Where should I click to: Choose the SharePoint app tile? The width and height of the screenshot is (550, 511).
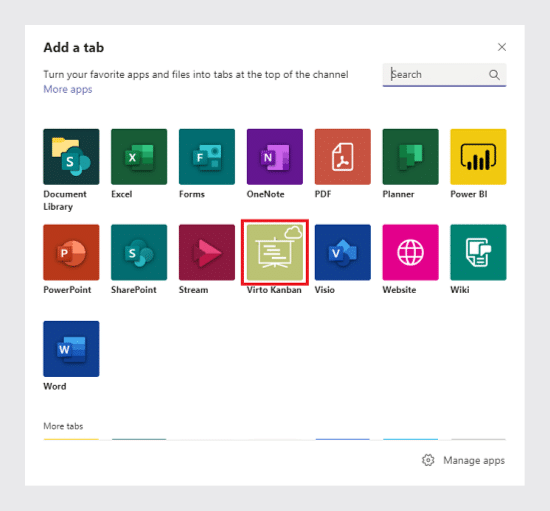pos(139,253)
